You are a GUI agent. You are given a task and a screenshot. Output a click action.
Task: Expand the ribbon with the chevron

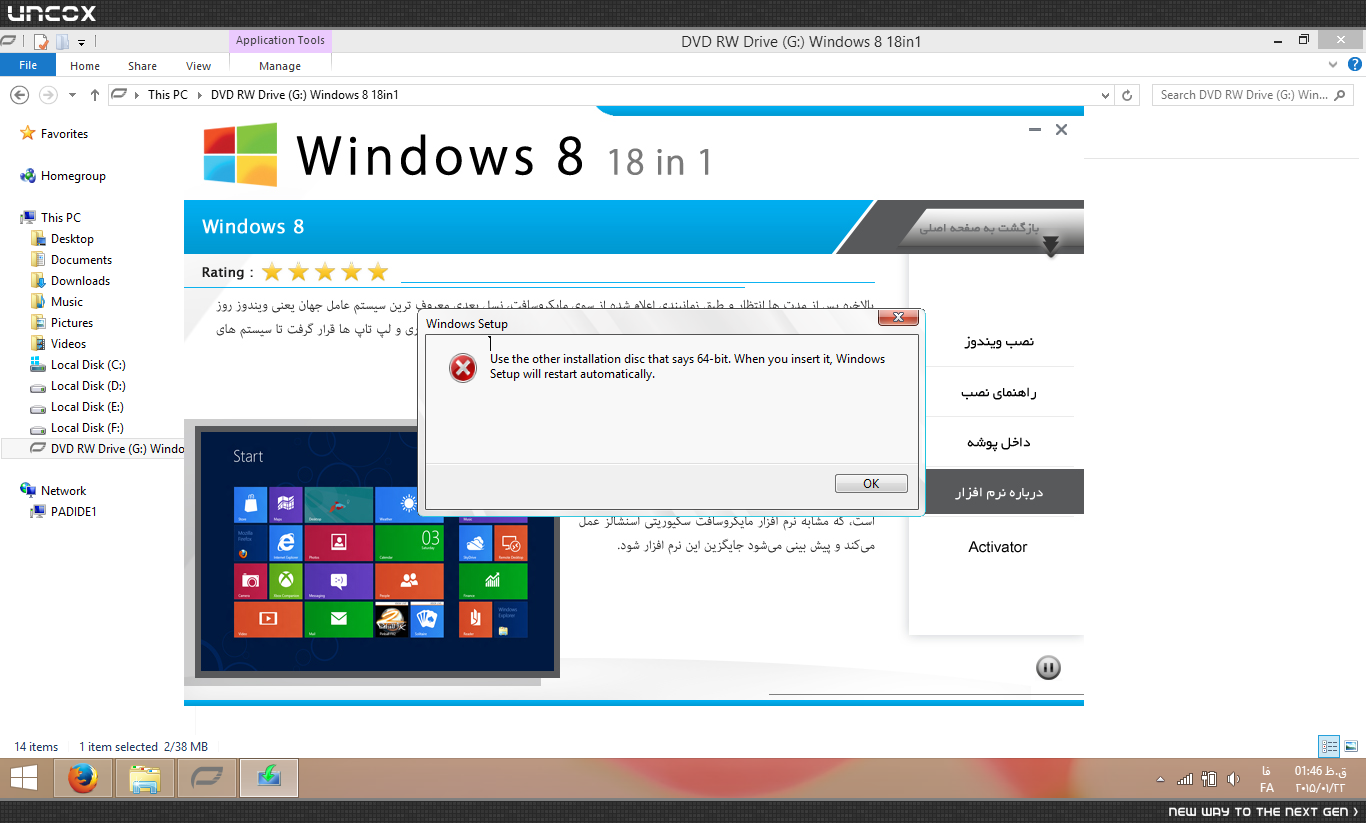pos(1331,65)
